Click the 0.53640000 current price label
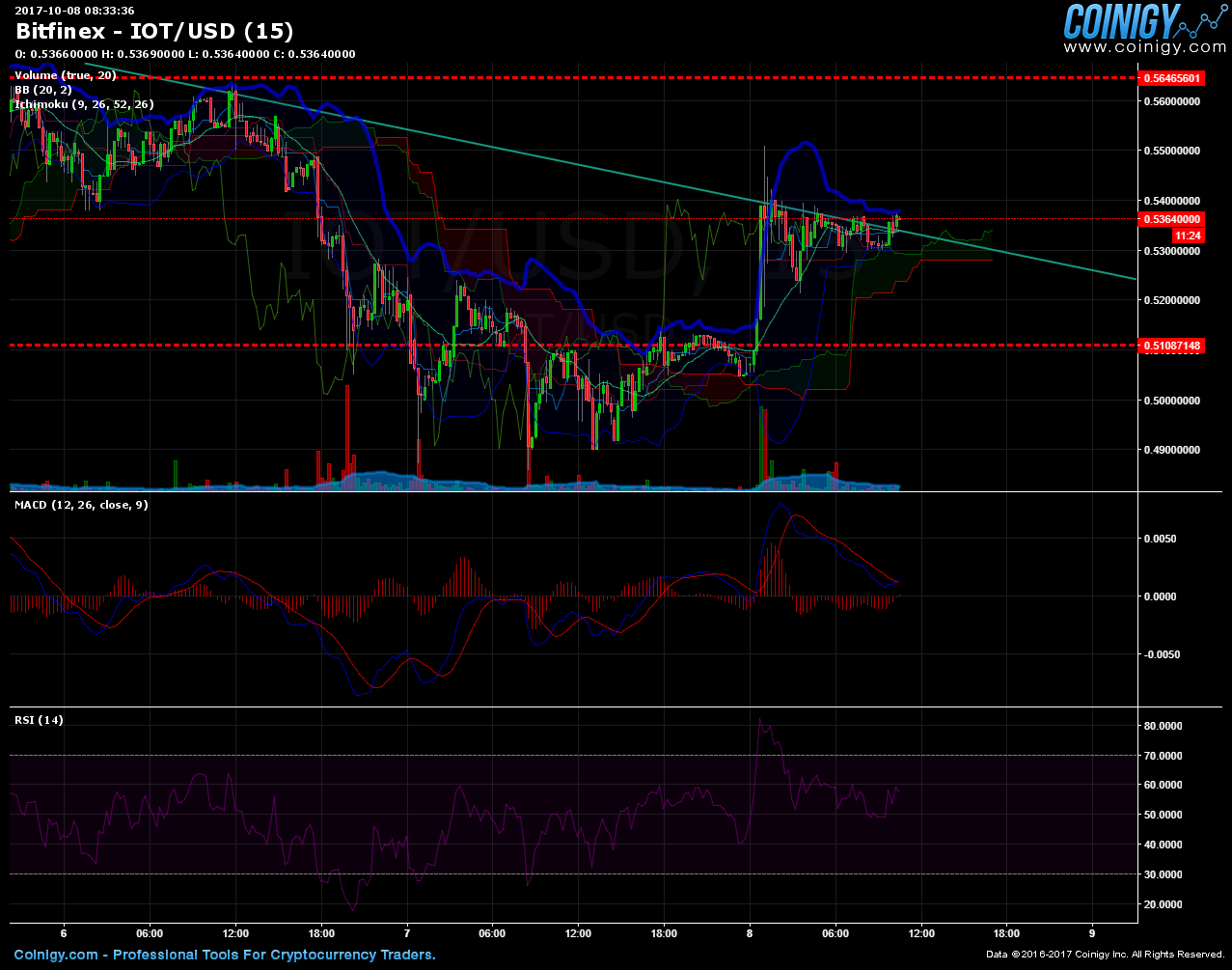The height and width of the screenshot is (970, 1232). pyautogui.click(x=1171, y=219)
